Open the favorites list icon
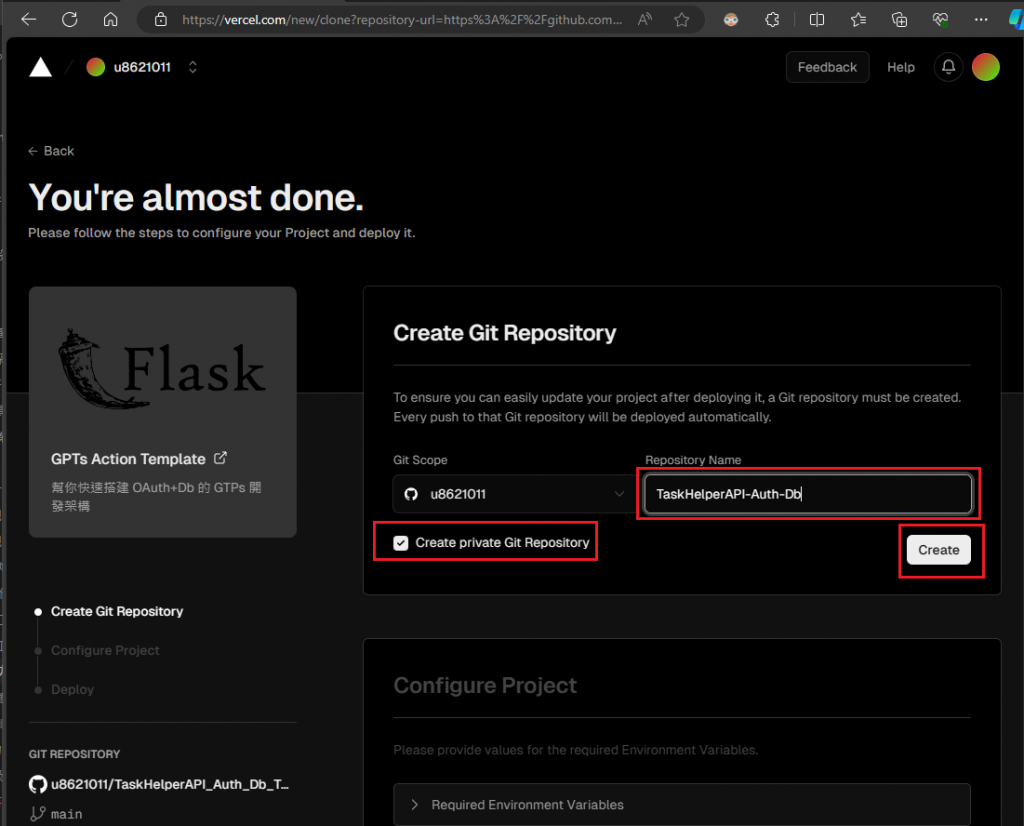This screenshot has width=1024, height=826. pos(858,20)
